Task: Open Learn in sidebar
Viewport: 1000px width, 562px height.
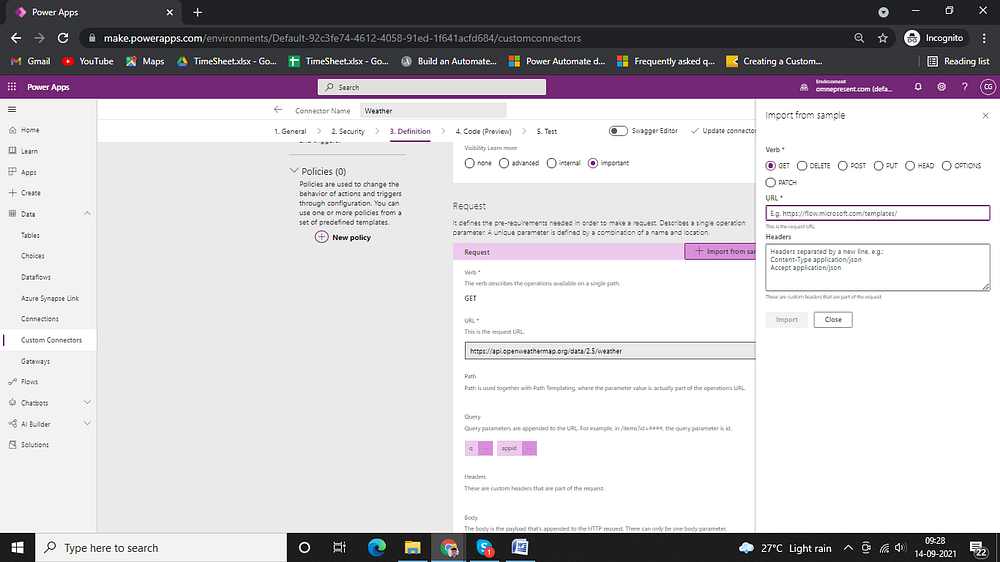Action: 29,151
